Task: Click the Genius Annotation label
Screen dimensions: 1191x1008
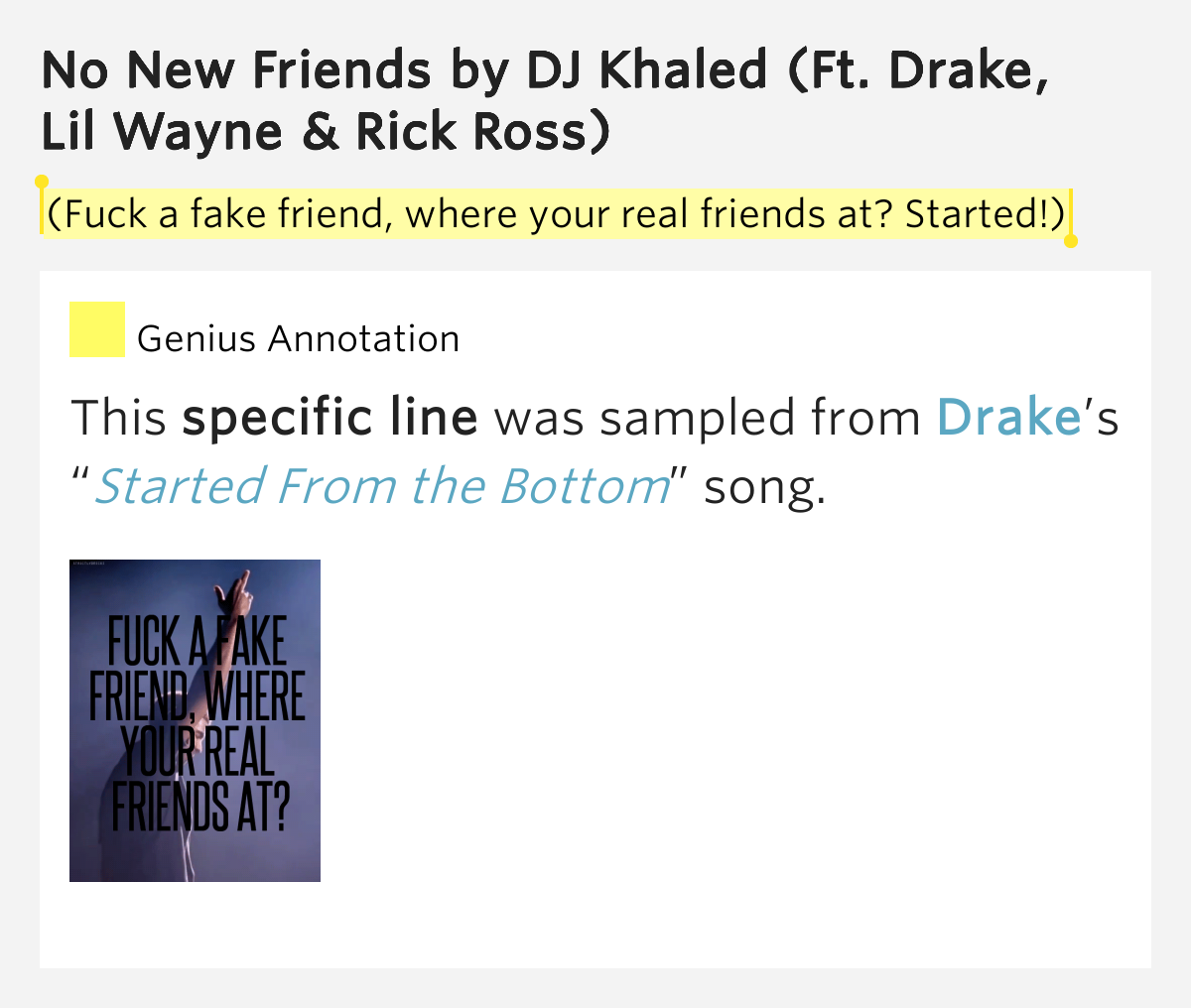Action: click(x=299, y=339)
